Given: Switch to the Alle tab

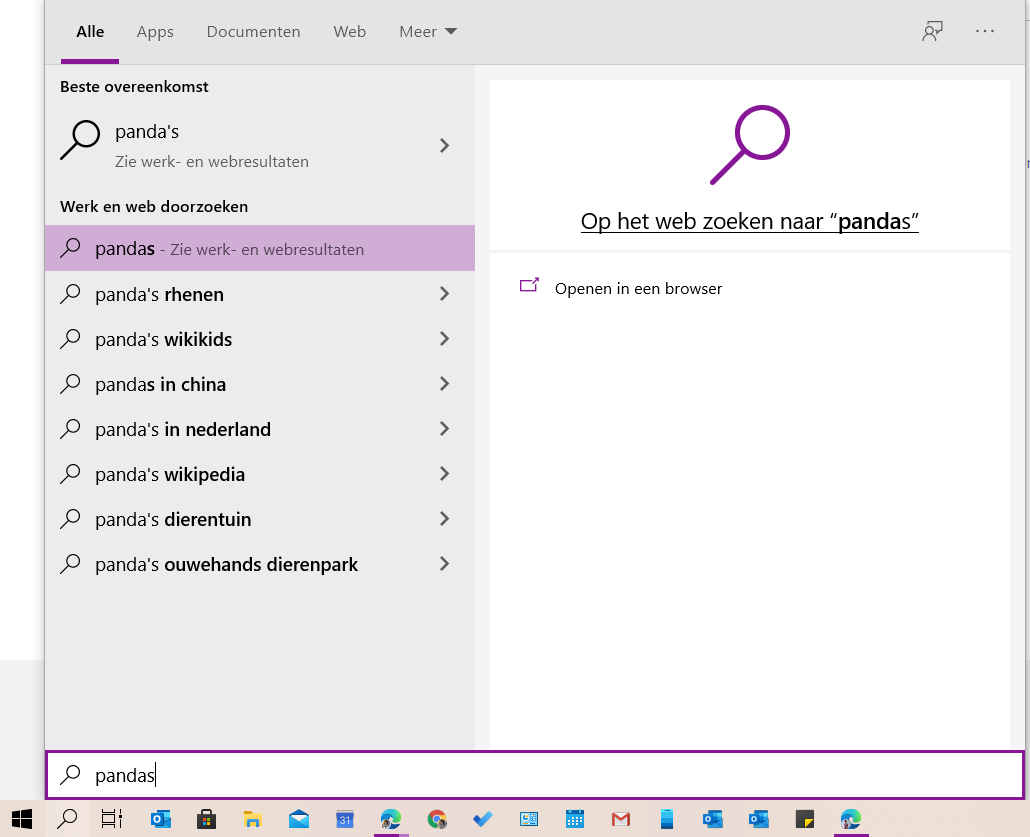Looking at the screenshot, I should click(x=90, y=32).
